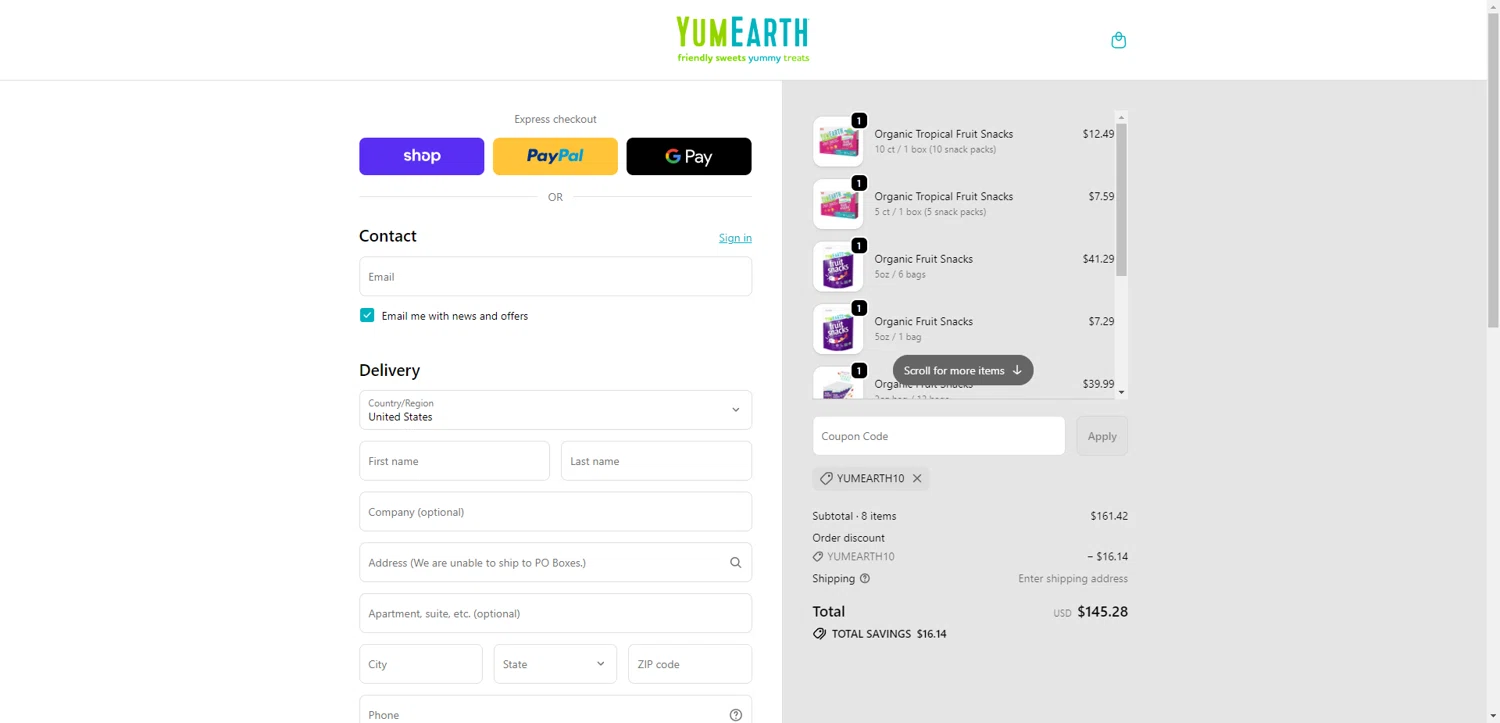1500x723 pixels.
Task: Click the $161.42 subtotal amount
Action: pyautogui.click(x=1109, y=516)
